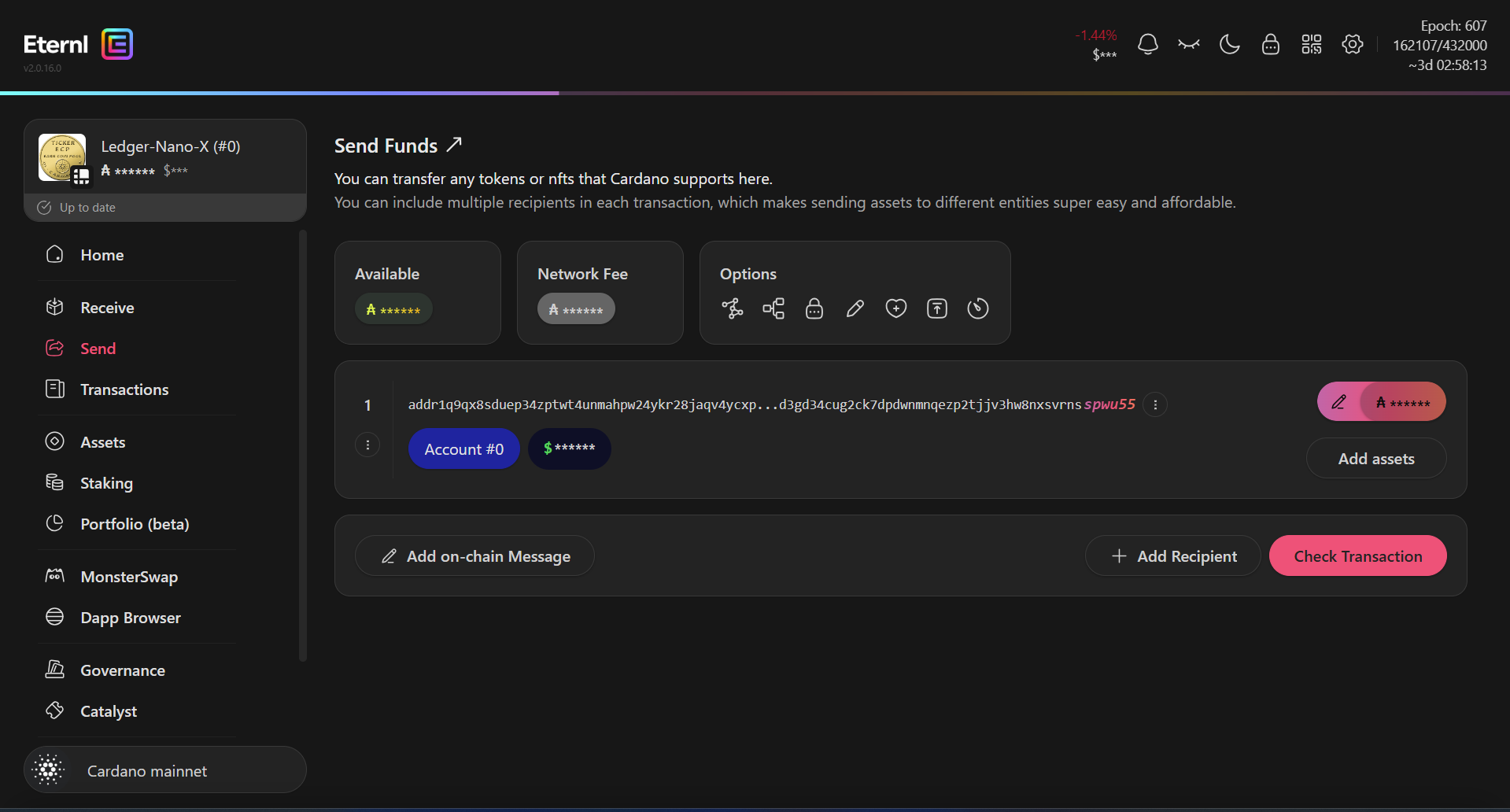
Task: Toggle balance visibility with the closed-eye icon
Action: click(1189, 45)
